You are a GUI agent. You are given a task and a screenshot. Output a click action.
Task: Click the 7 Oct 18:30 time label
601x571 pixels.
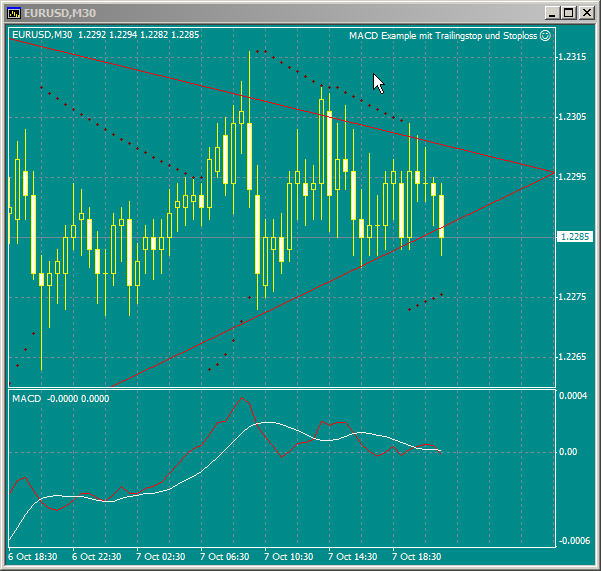[x=417, y=556]
